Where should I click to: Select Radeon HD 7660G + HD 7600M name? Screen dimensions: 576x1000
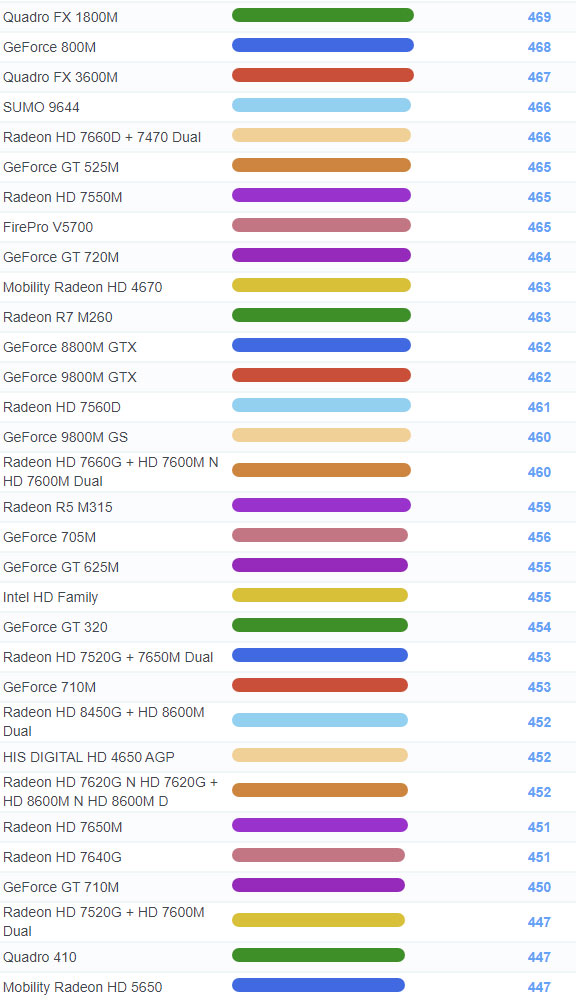[x=111, y=471]
